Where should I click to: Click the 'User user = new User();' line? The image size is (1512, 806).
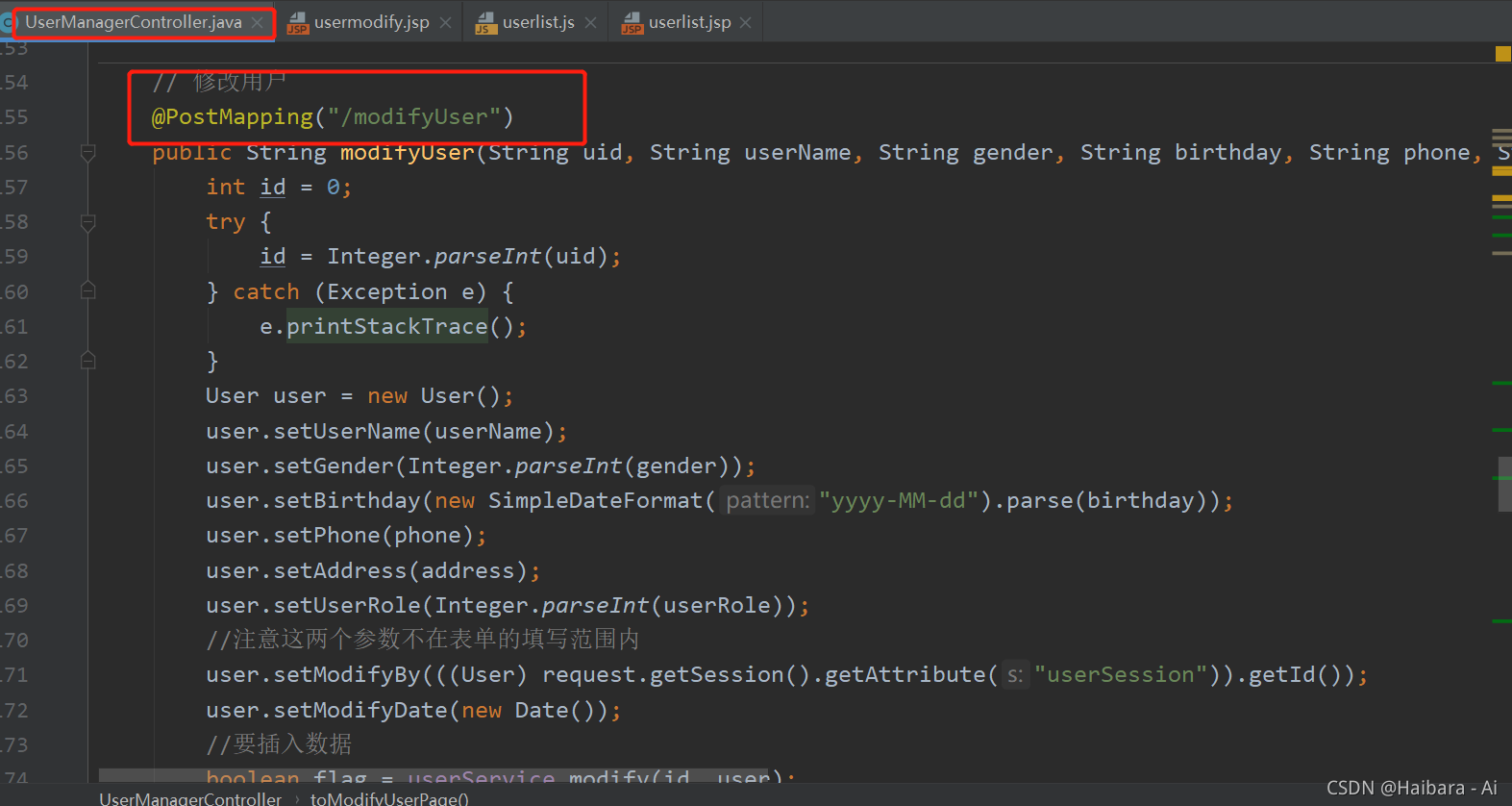359,396
